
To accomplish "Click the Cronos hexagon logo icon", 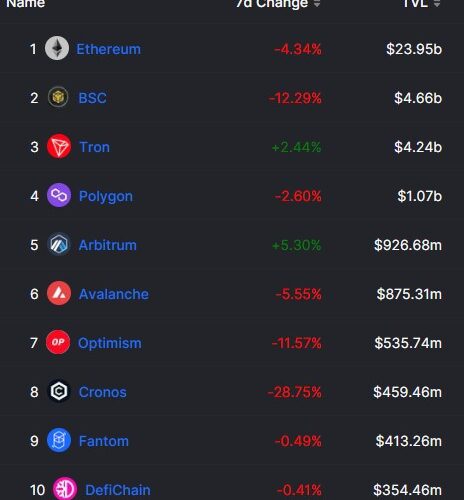I will point(59,391).
